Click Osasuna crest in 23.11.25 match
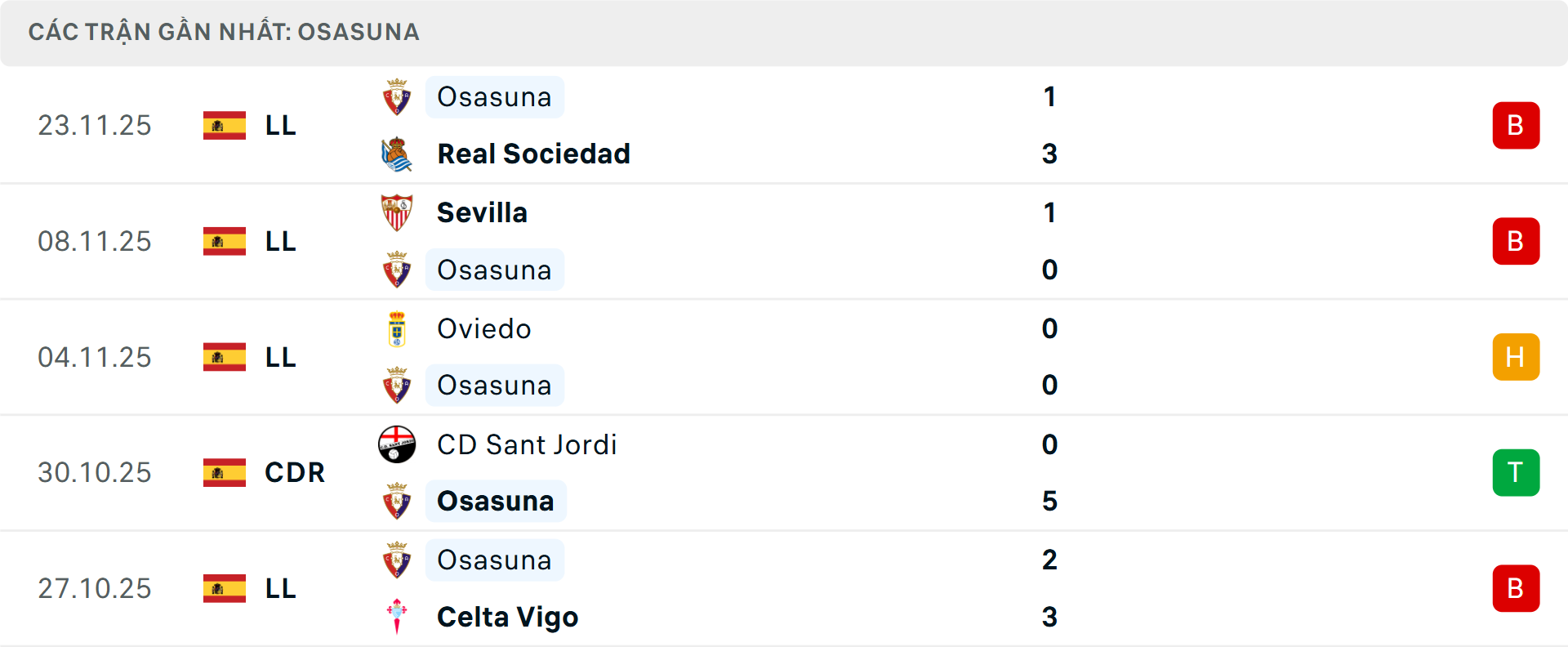1568x647 pixels. (397, 97)
